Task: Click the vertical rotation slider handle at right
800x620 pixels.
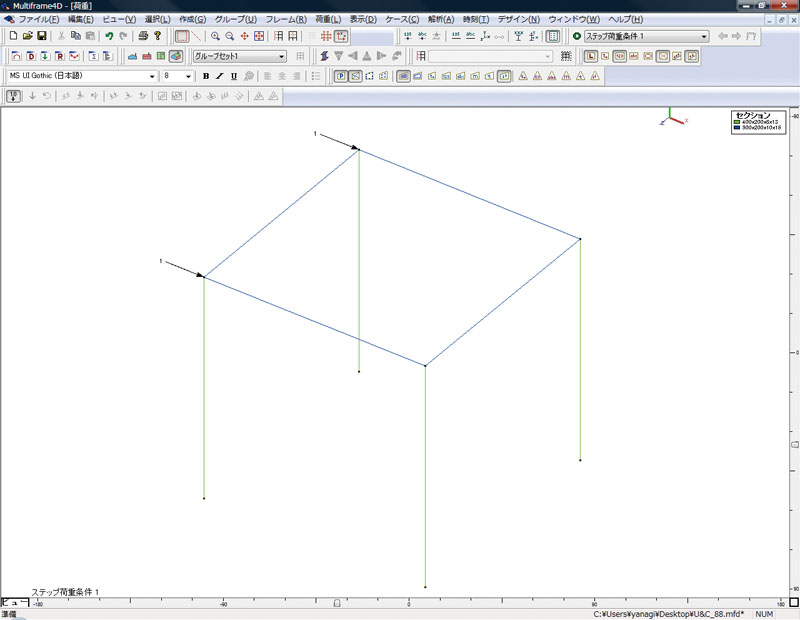Action: pyautogui.click(x=795, y=444)
